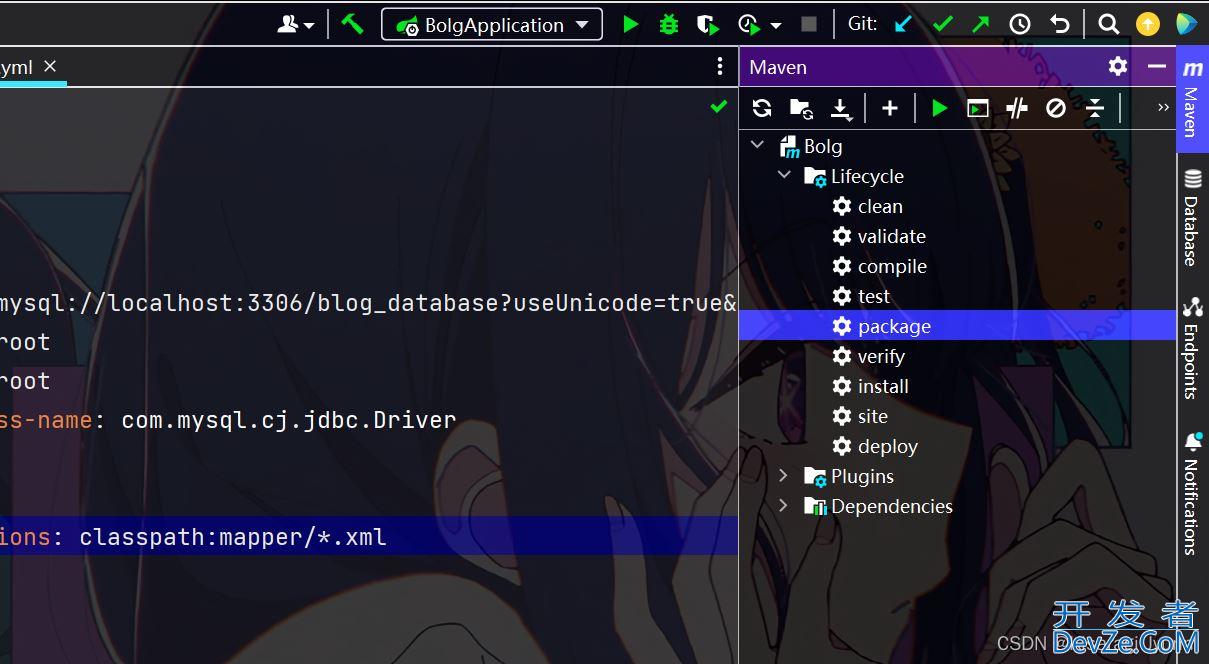The height and width of the screenshot is (664, 1209).
Task: Run with coverage shield icon
Action: coord(707,24)
